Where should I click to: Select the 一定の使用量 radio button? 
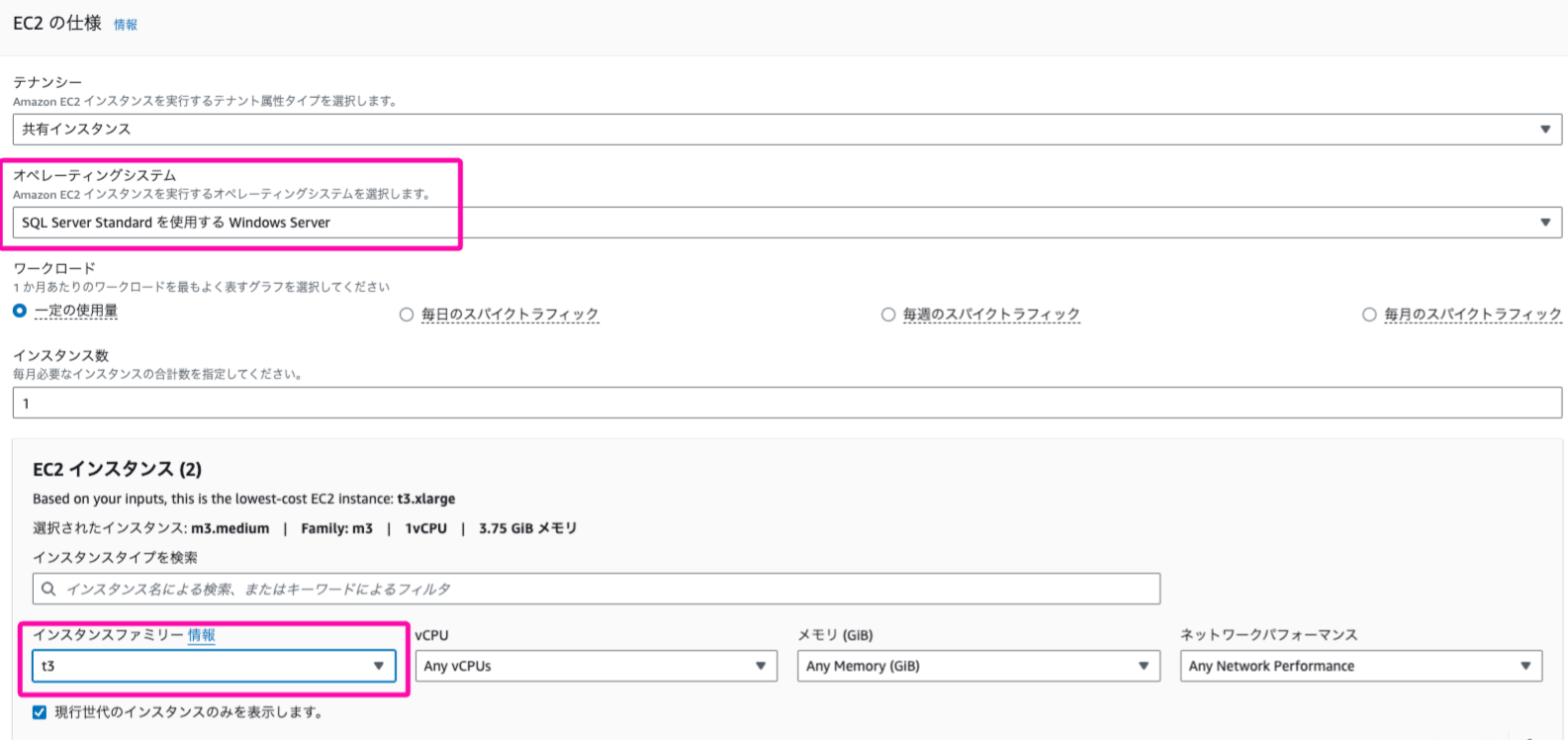click(20, 311)
